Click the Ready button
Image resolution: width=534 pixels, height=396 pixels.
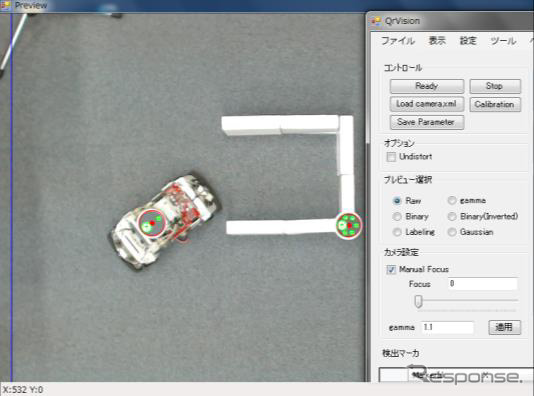(x=427, y=86)
